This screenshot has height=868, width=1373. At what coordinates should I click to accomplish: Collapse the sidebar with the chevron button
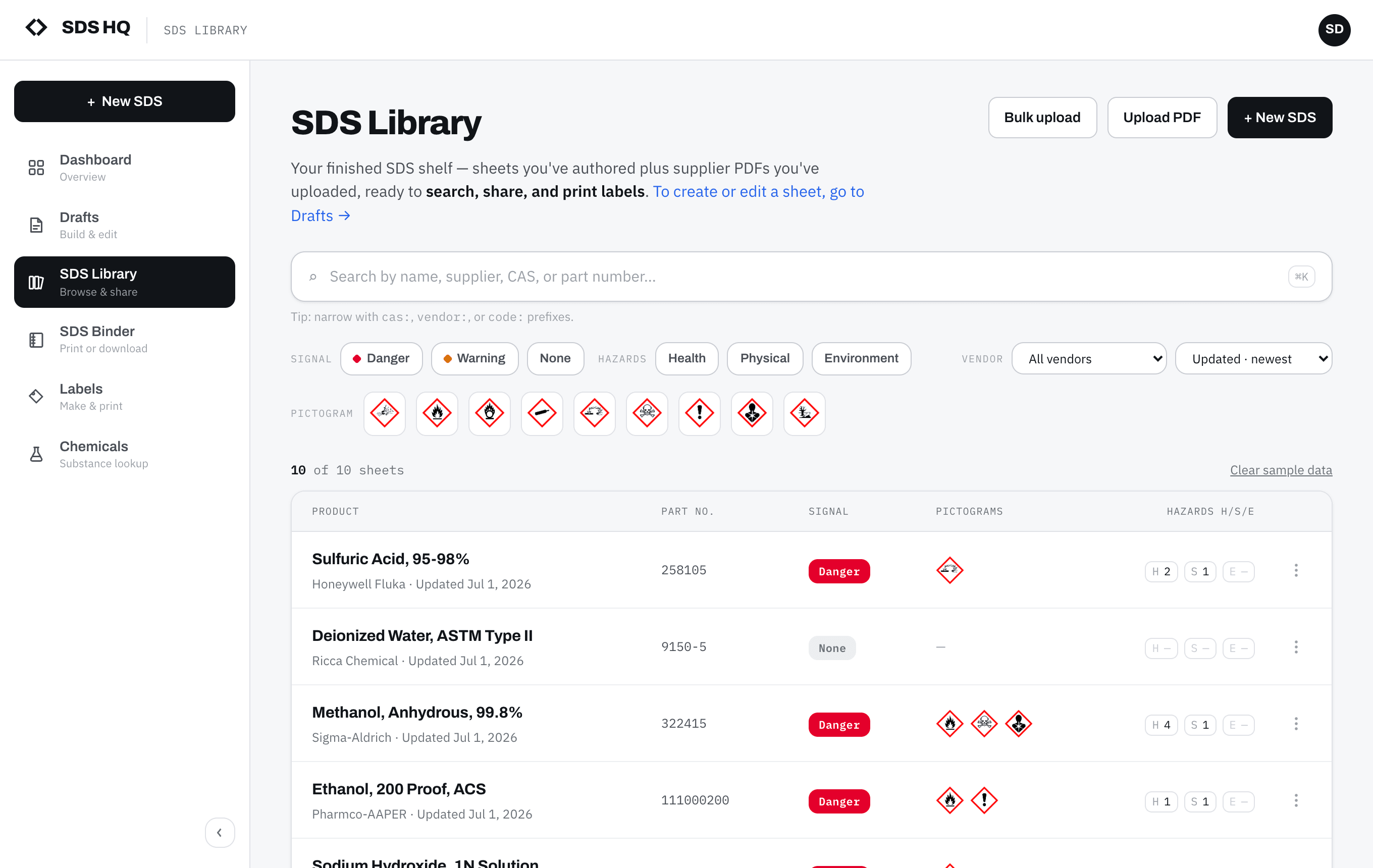point(220,833)
